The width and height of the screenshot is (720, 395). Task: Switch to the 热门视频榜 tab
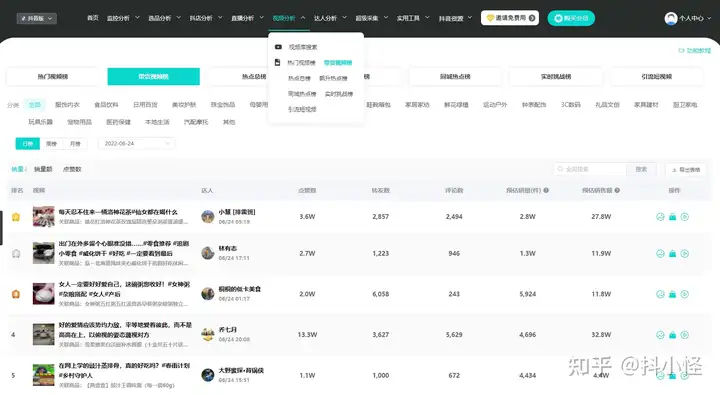click(x=53, y=77)
